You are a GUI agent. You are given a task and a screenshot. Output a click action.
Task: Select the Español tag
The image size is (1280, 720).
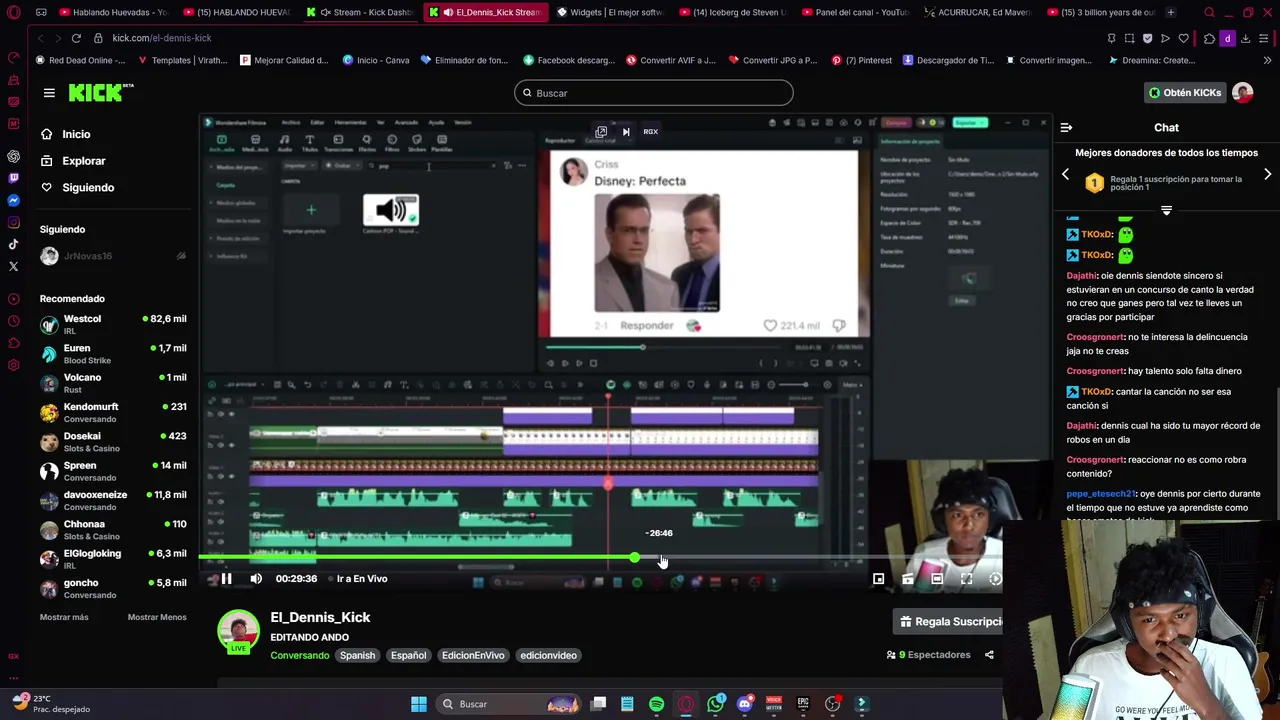408,655
